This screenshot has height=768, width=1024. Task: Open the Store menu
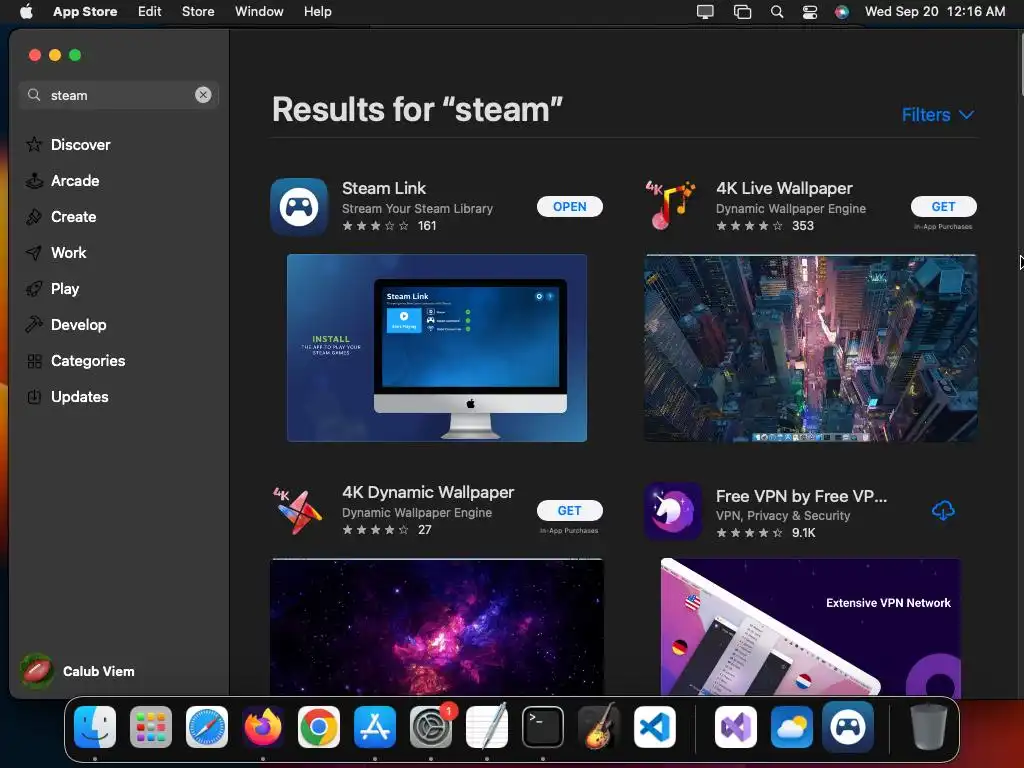198,11
